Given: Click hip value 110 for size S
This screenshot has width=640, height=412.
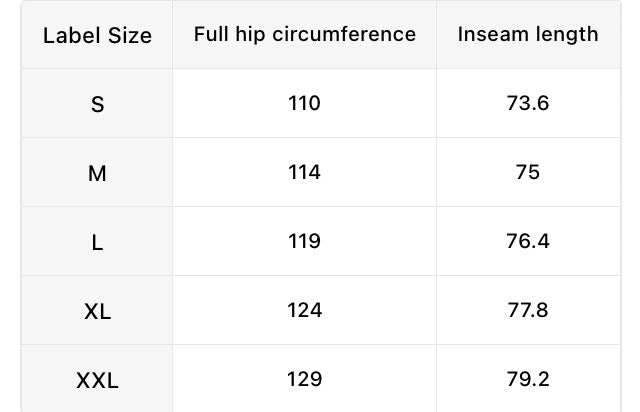Looking at the screenshot, I should click(x=304, y=103).
